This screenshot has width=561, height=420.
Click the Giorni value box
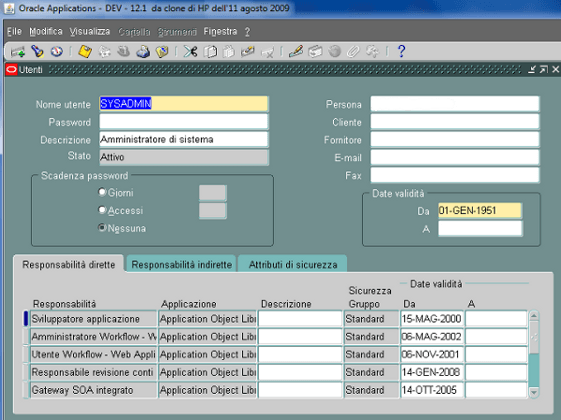[x=213, y=193]
